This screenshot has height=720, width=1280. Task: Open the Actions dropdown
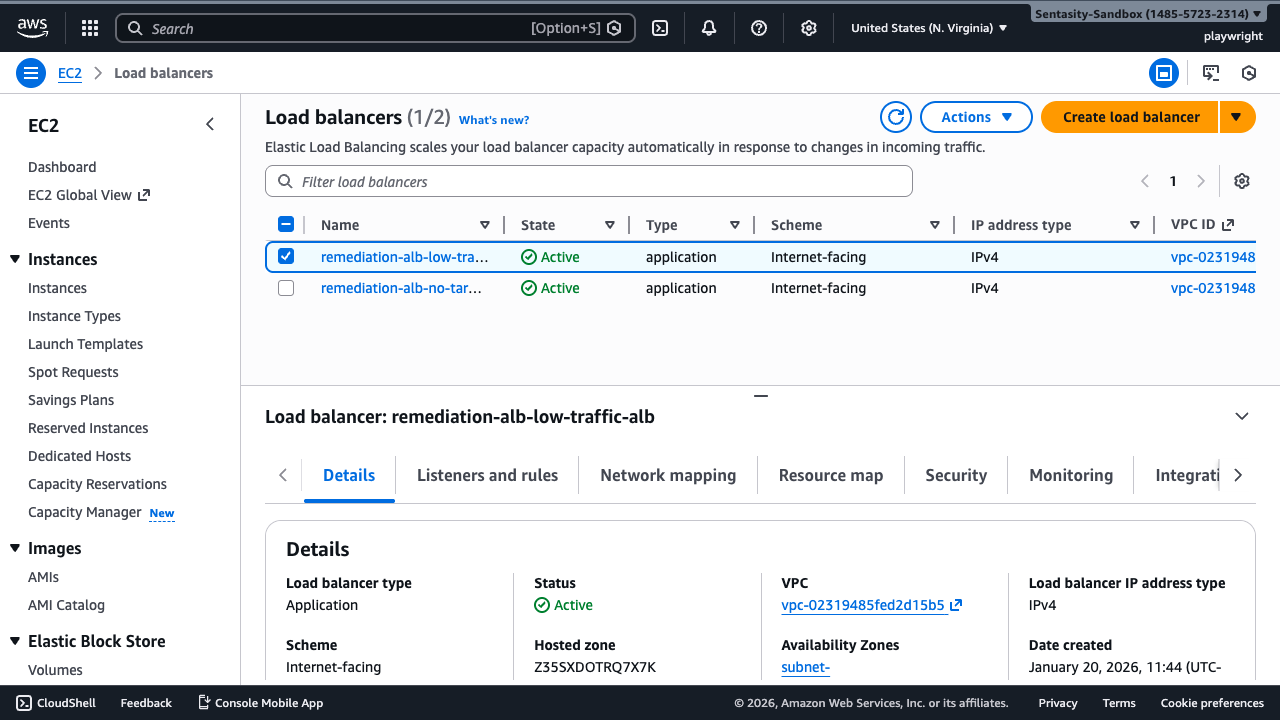click(x=976, y=117)
